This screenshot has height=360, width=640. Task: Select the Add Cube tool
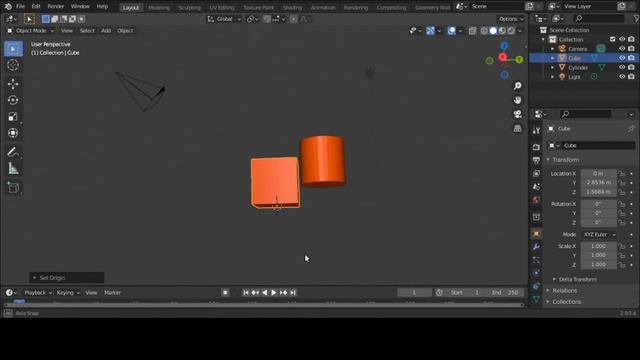point(13,188)
